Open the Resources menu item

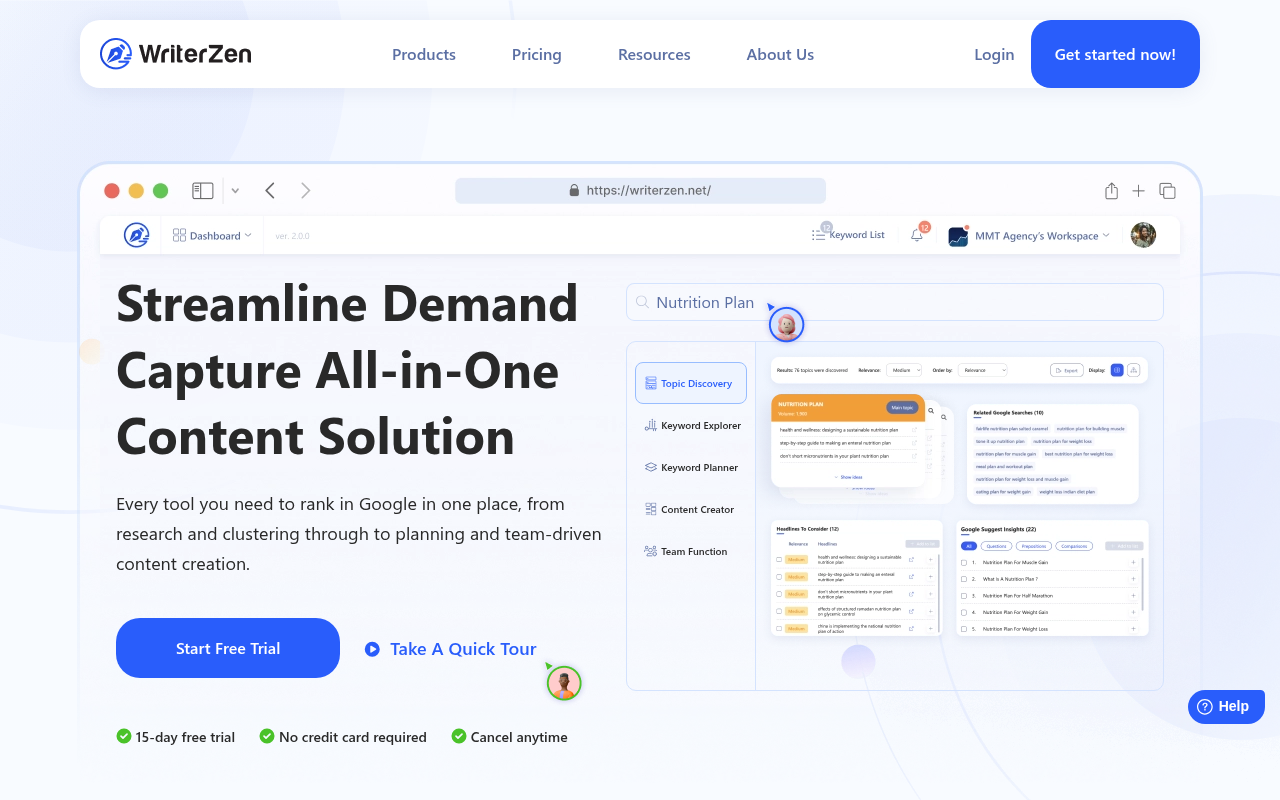coord(654,55)
